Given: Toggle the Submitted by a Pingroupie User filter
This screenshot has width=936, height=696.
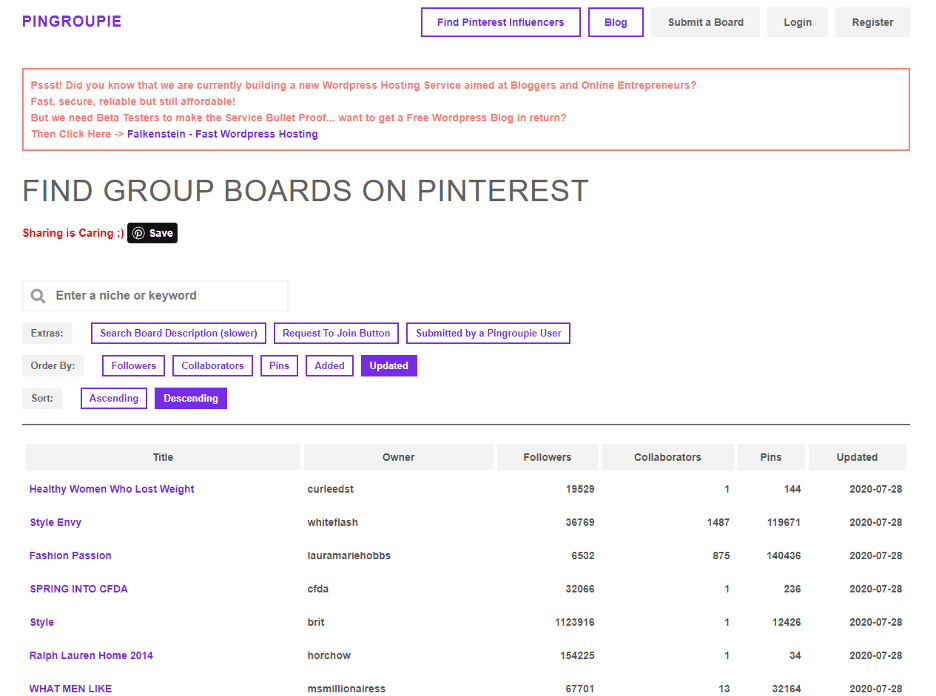Looking at the screenshot, I should (487, 332).
